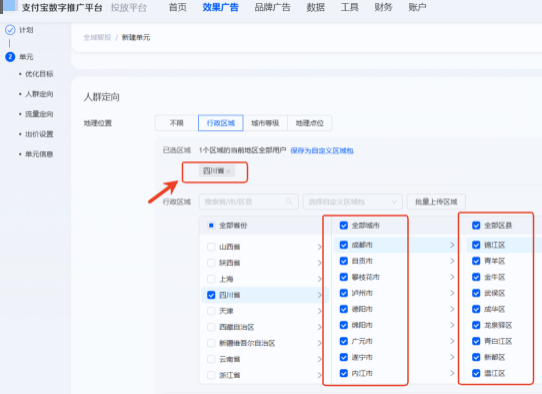
Task: Open the 选择自定义区域包 dropdown
Action: pyautogui.click(x=353, y=201)
